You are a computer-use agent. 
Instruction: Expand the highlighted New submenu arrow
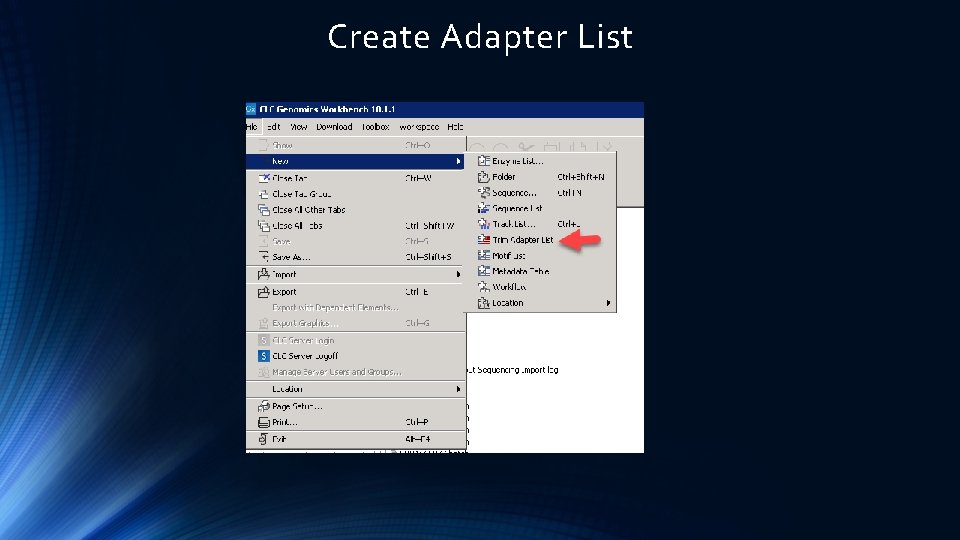[x=458, y=161]
